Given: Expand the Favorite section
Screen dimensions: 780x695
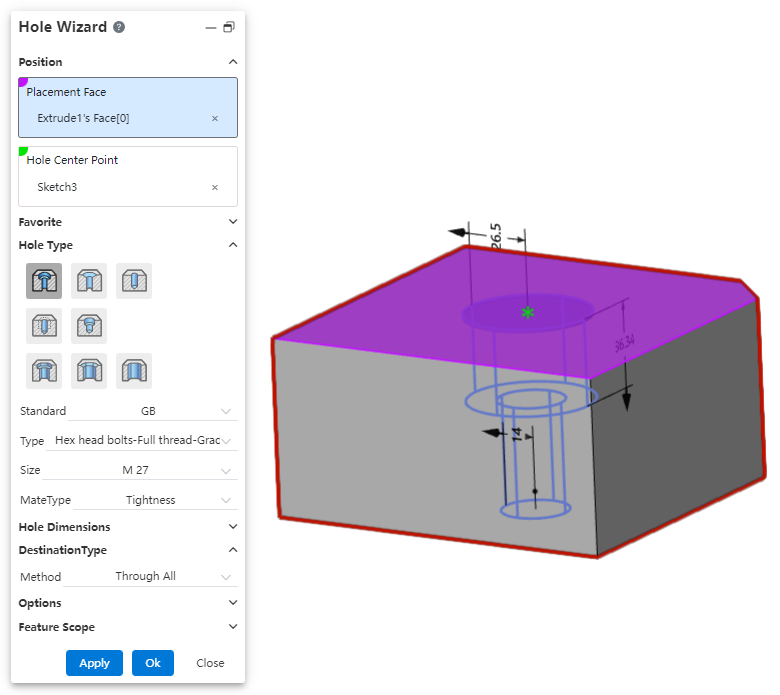Looking at the screenshot, I should [232, 222].
